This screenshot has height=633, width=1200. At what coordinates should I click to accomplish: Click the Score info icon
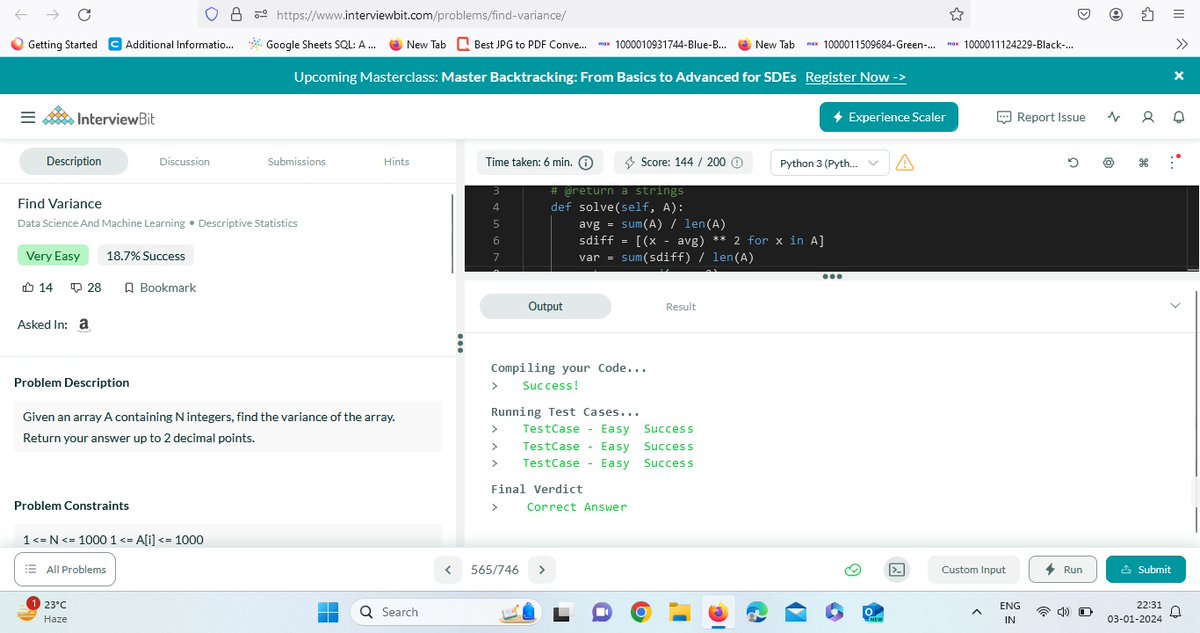(x=737, y=162)
